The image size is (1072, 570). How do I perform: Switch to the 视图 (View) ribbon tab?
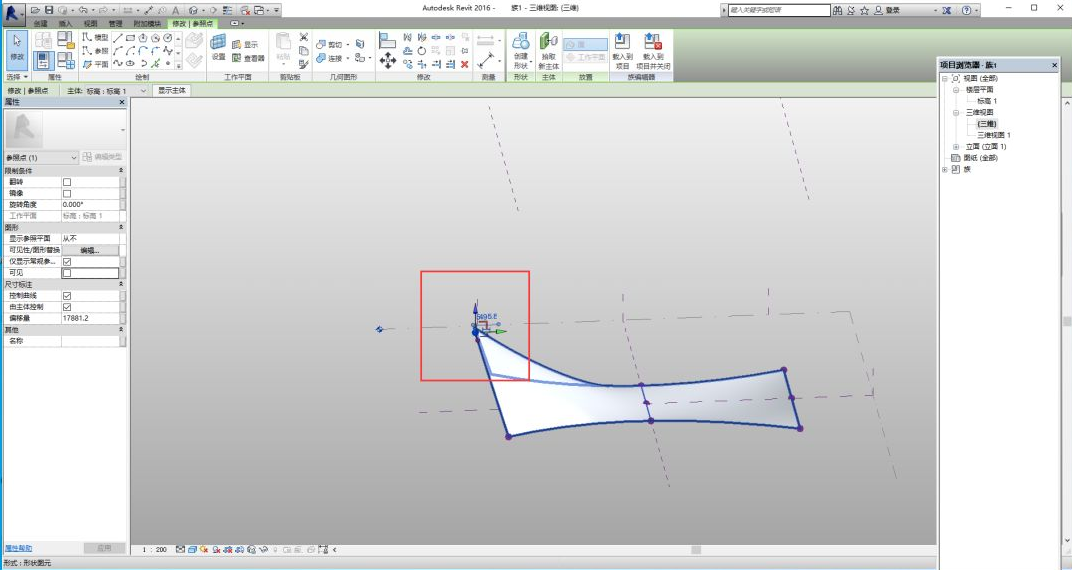90,22
